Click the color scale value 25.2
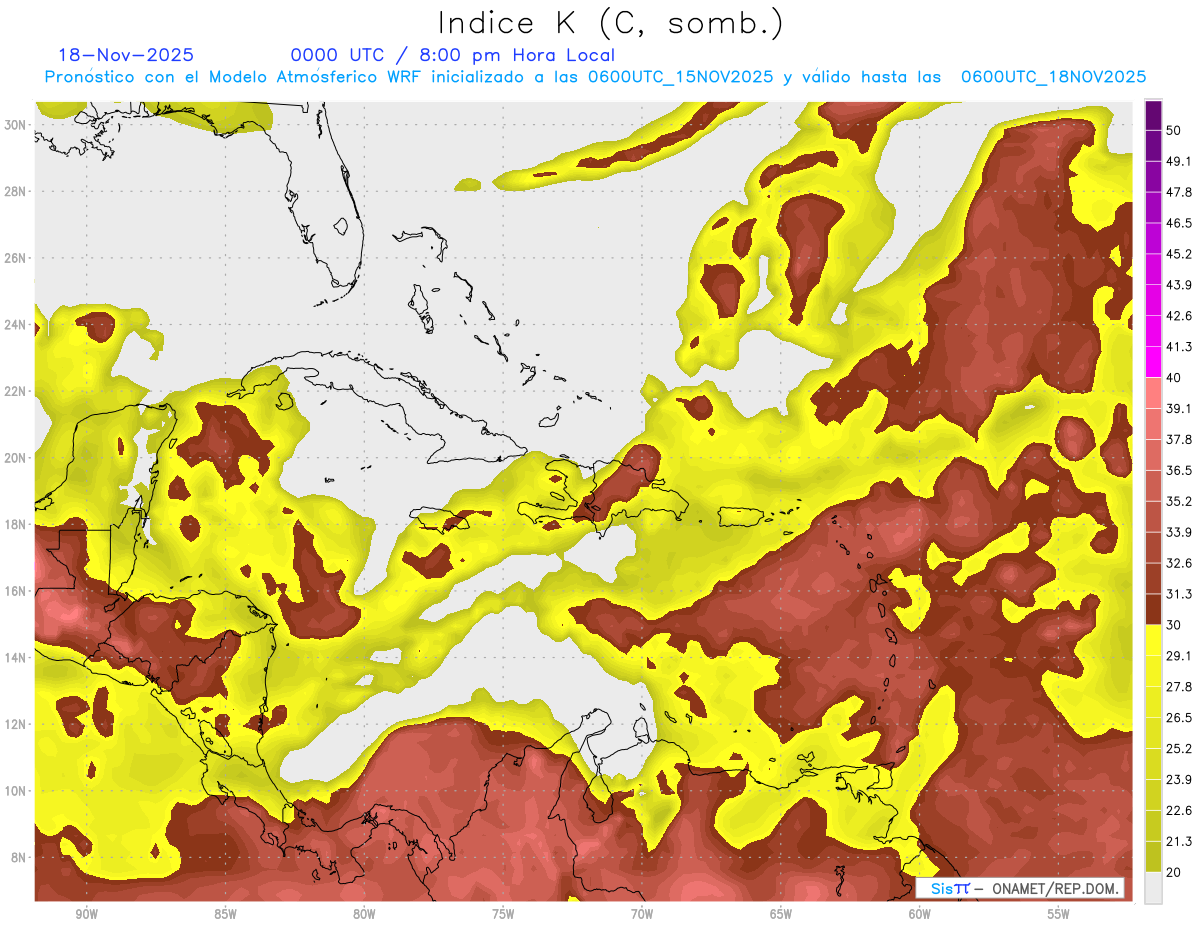1200x927 pixels. tap(1178, 748)
